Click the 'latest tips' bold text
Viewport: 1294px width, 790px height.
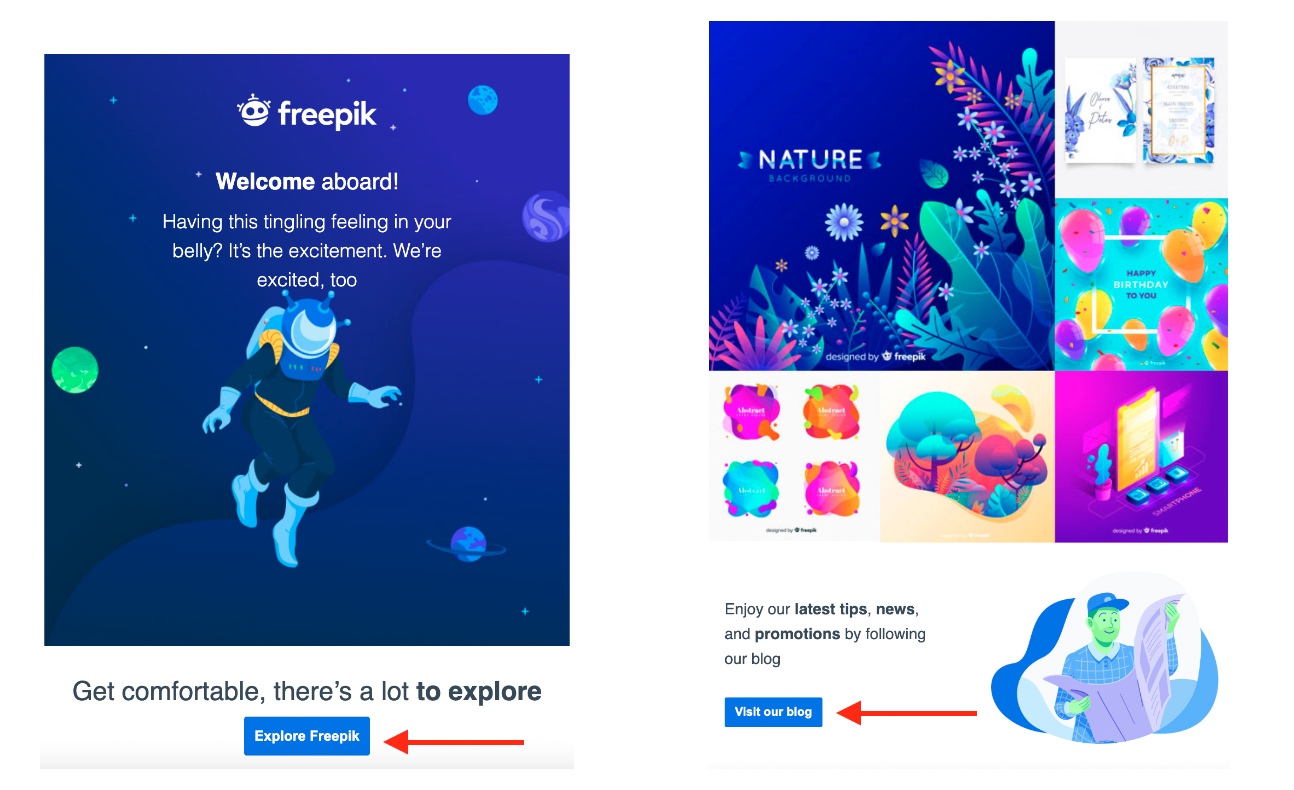pyautogui.click(x=831, y=608)
